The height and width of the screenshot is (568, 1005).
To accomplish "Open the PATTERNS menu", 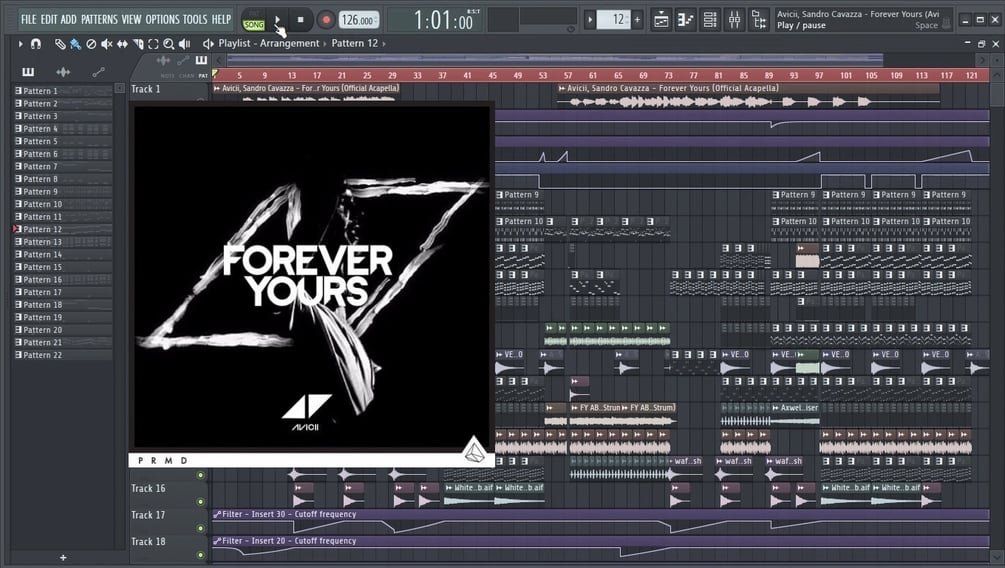I will (99, 19).
